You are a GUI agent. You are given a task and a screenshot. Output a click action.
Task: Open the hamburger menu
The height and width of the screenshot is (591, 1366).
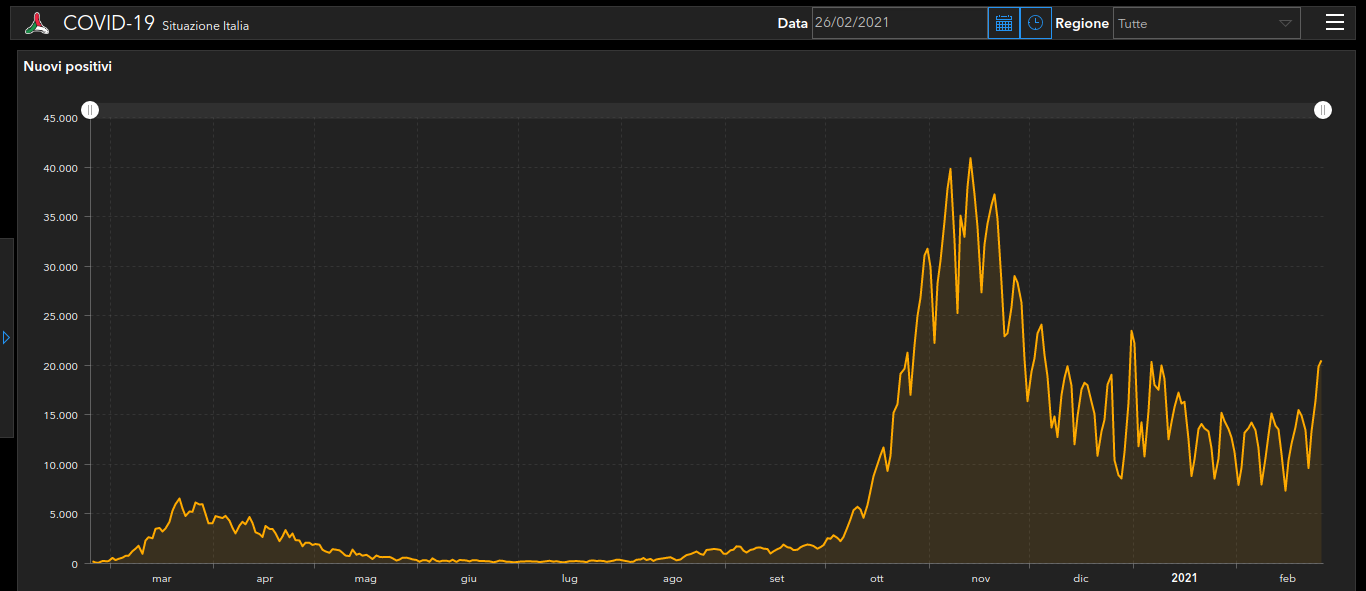1334,23
